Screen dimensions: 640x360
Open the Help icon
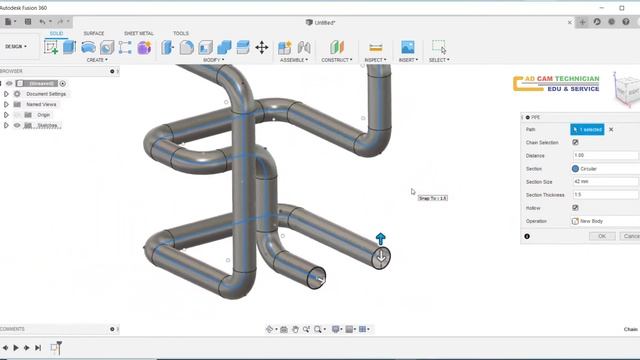pyautogui.click(x=626, y=22)
